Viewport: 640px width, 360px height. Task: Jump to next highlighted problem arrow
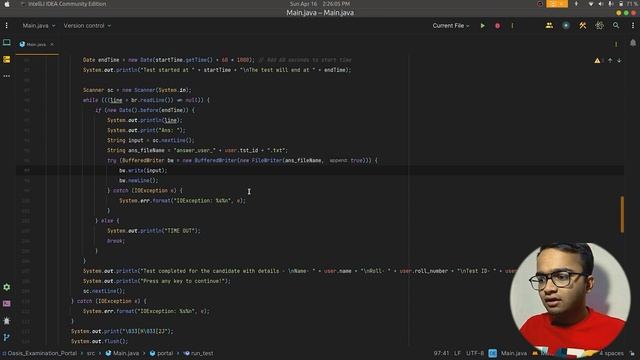point(619,60)
